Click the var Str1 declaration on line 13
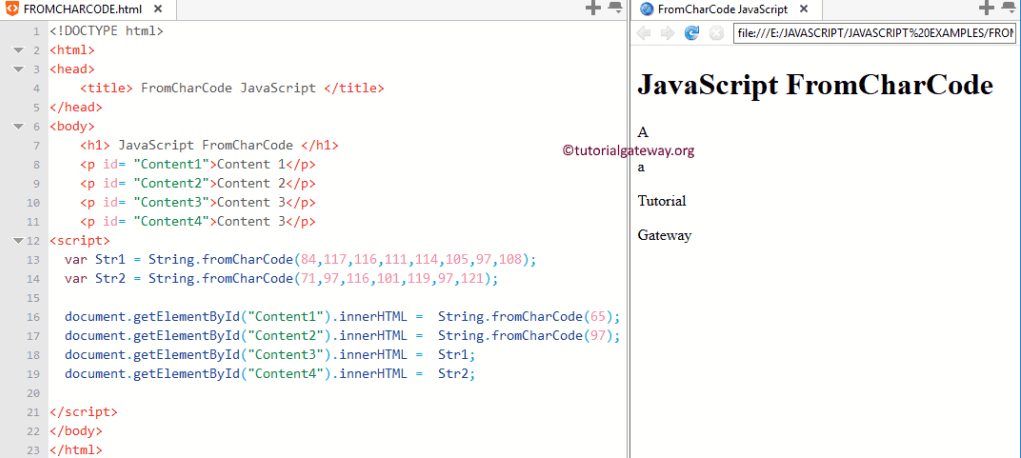1021x458 pixels. click(x=95, y=260)
